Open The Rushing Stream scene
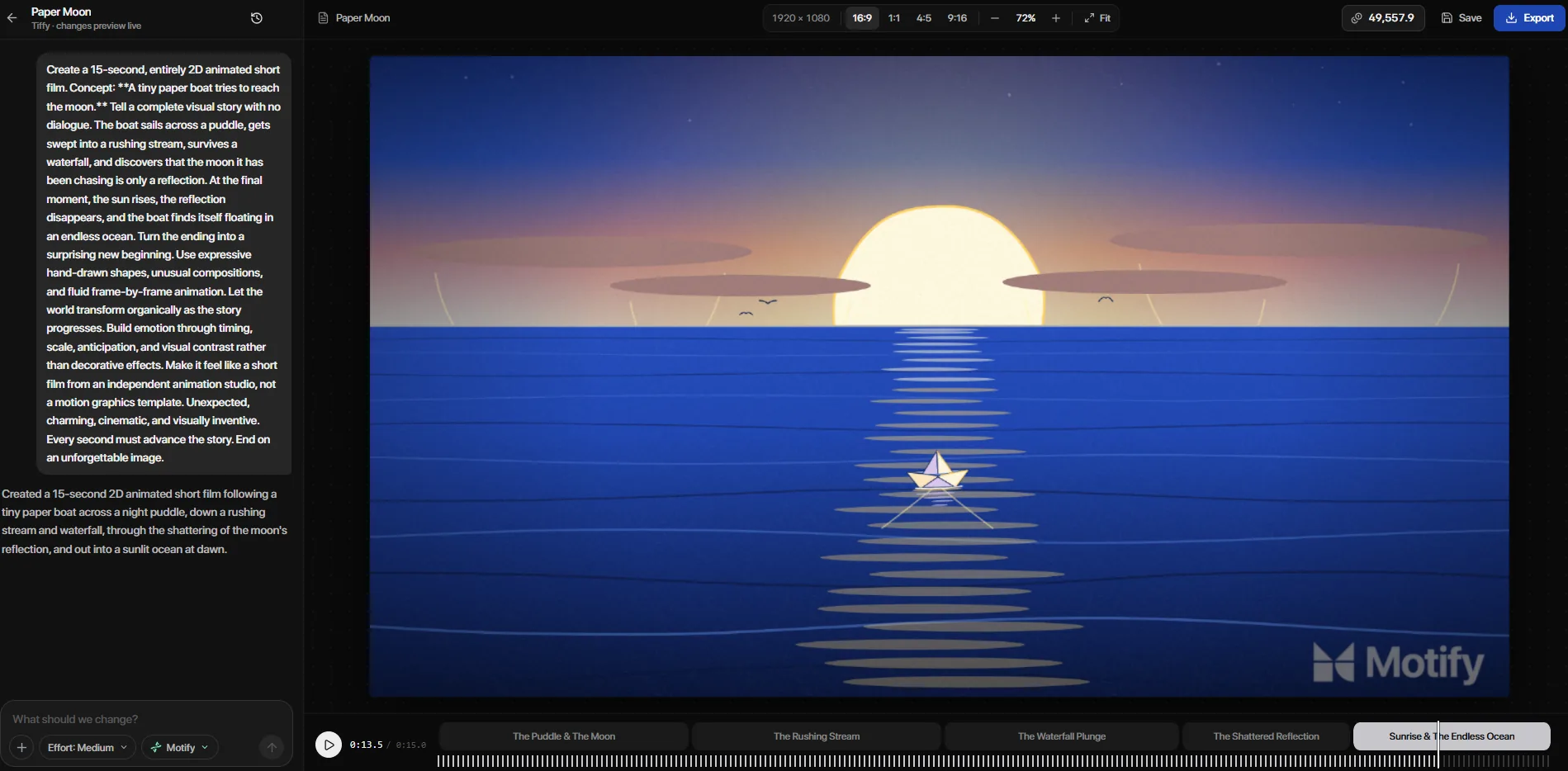1568x771 pixels. (x=817, y=736)
